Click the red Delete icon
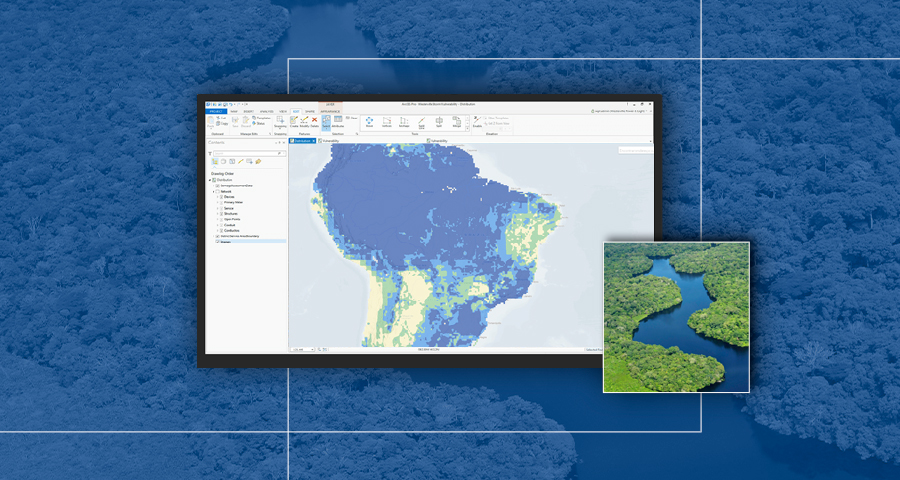The height and width of the screenshot is (480, 900). tap(314, 121)
